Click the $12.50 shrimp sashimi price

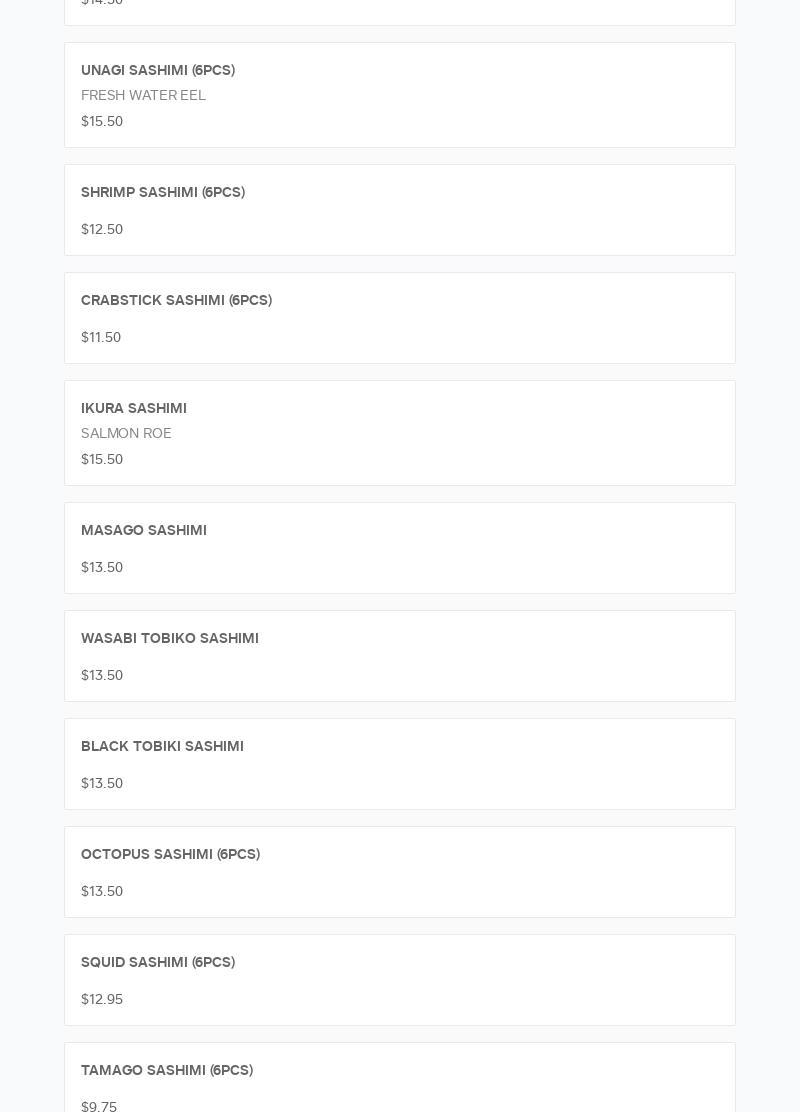[x=102, y=229]
